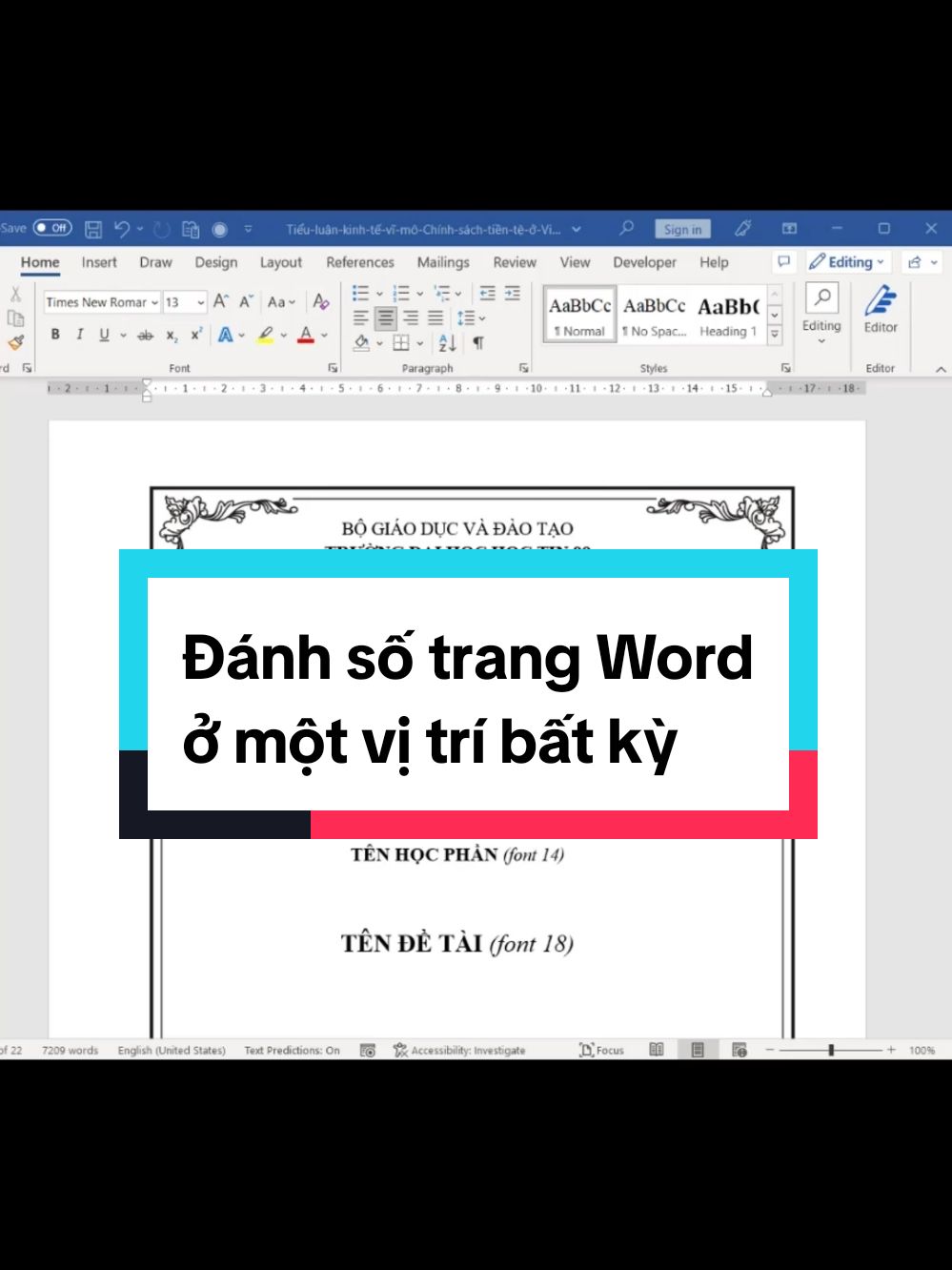Open the Developer ribbon tab
Image resolution: width=952 pixels, height=1270 pixels.
643,262
